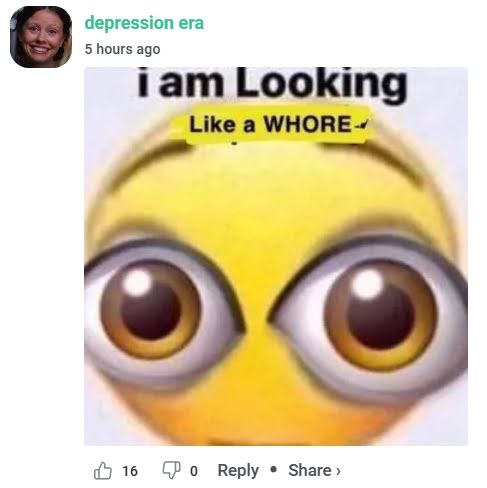Open the Share chevron arrow
This screenshot has height=488, width=487.
tap(338, 471)
